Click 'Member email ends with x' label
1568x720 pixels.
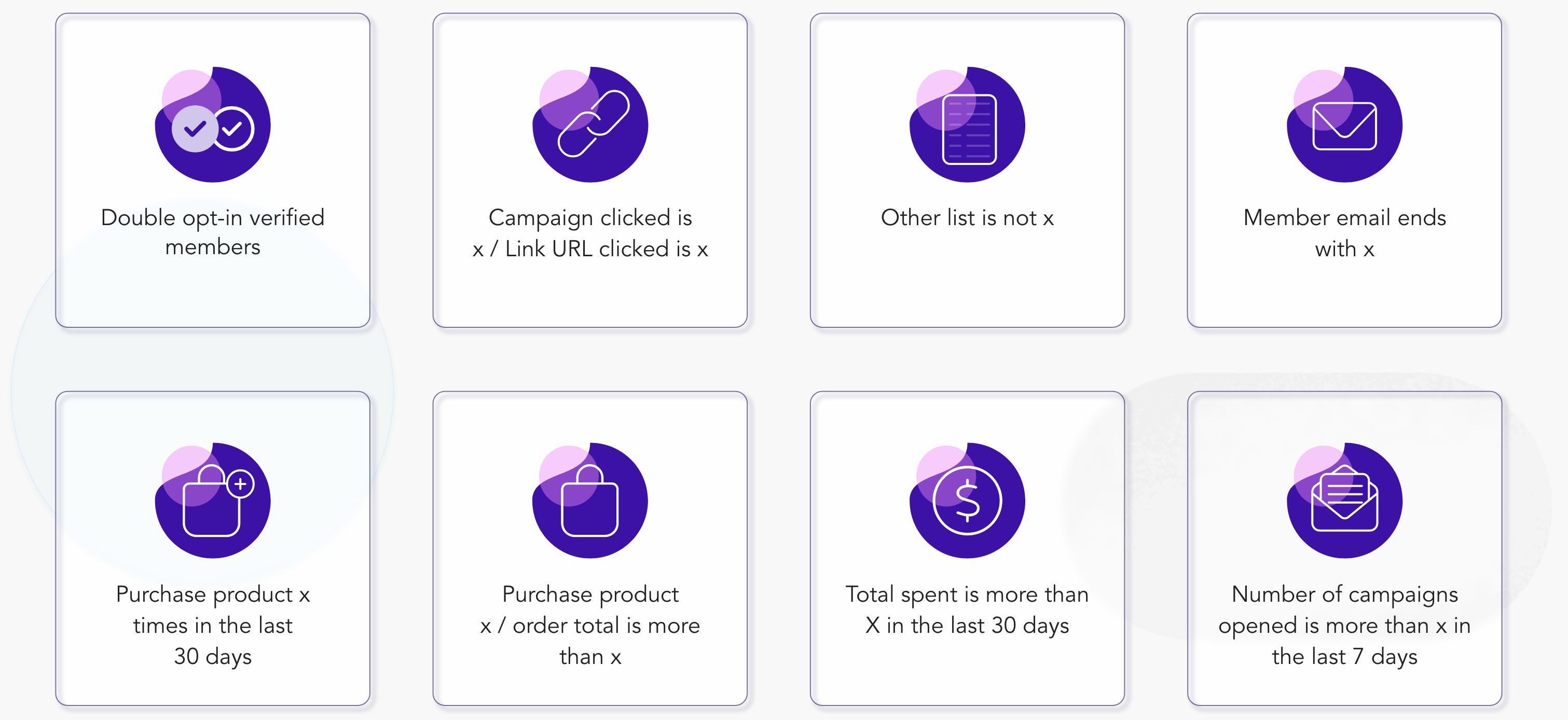point(1344,232)
